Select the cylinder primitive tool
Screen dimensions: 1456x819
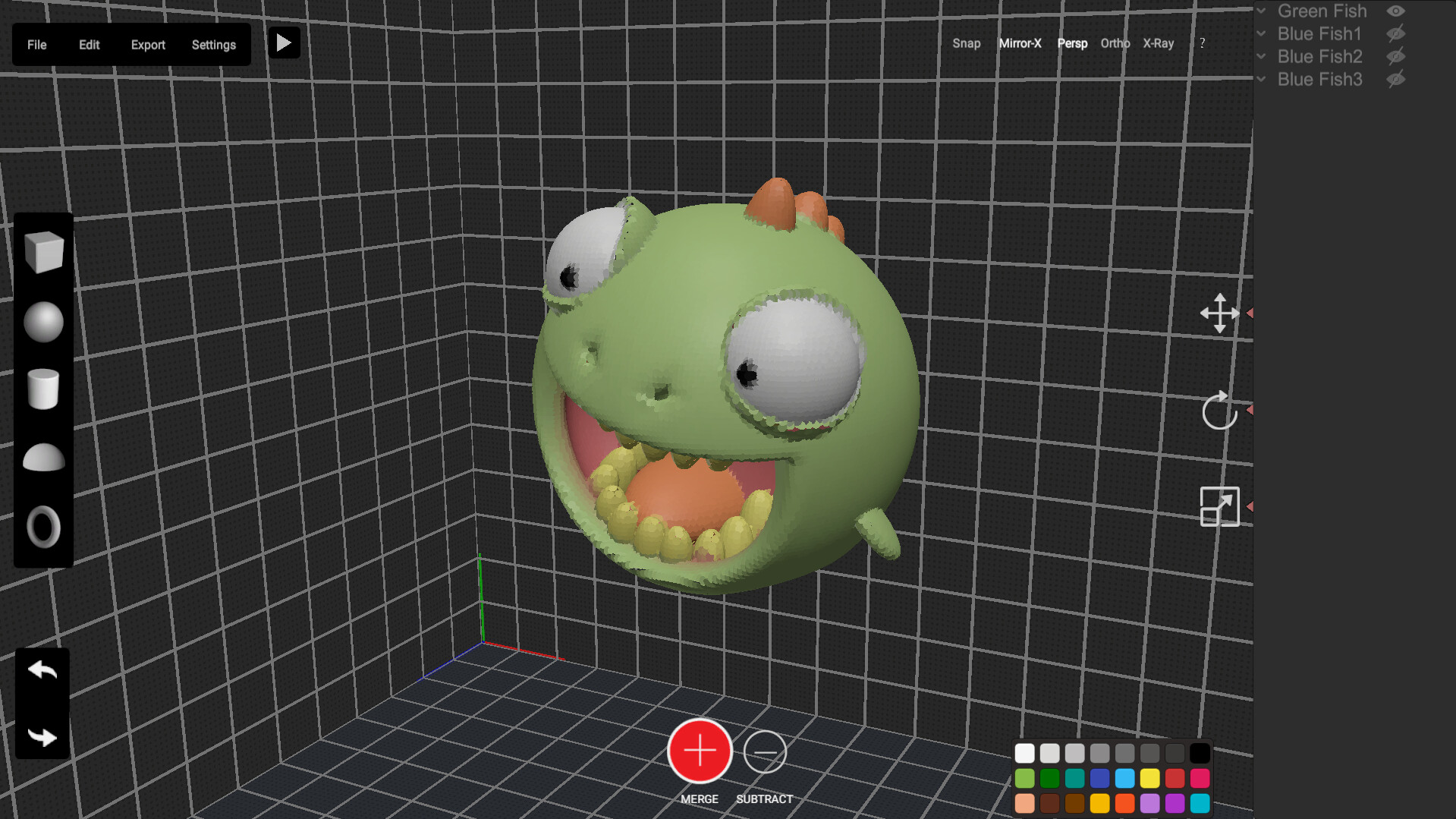tap(43, 389)
